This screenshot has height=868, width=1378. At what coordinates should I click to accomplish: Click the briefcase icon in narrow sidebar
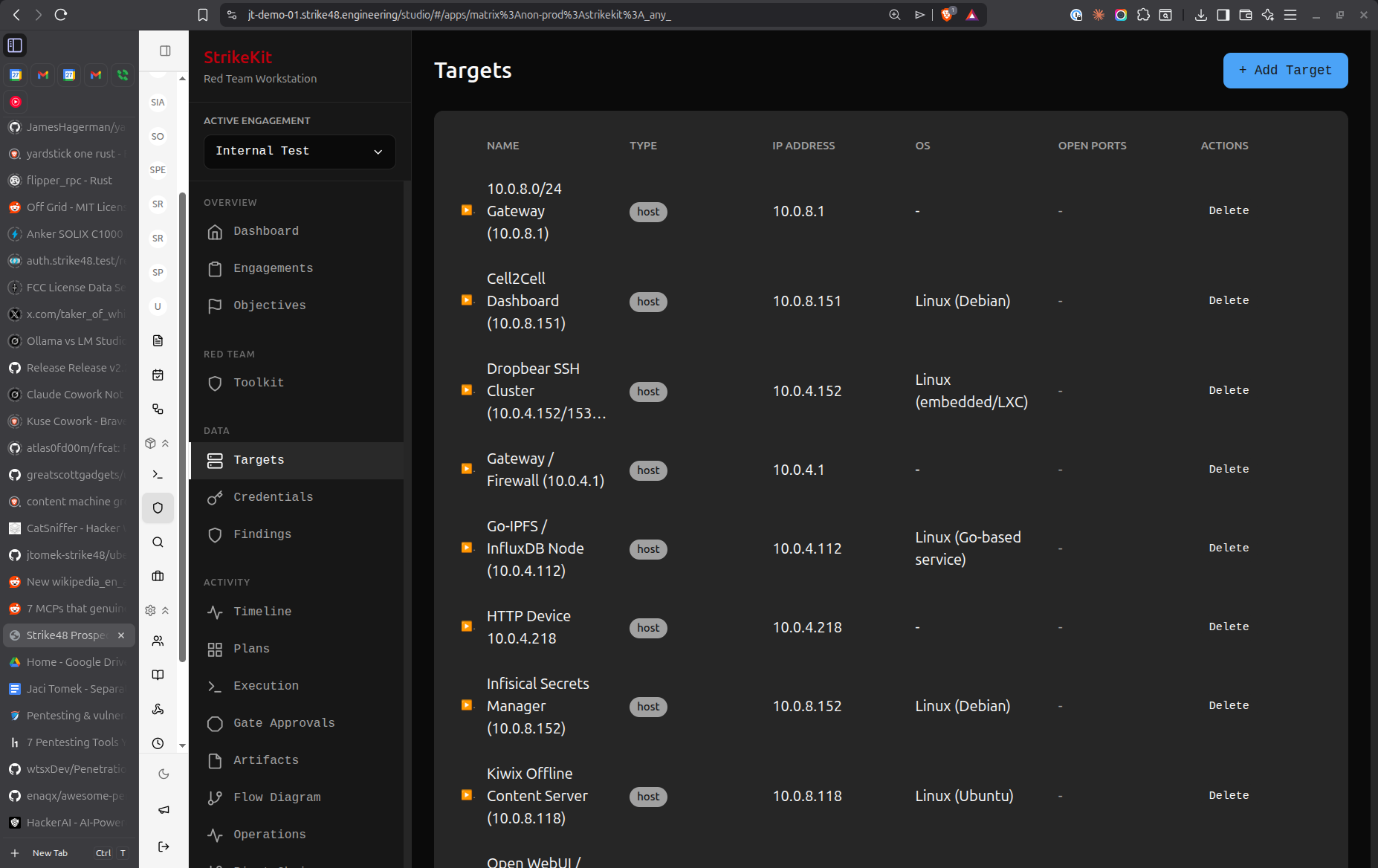coord(158,576)
